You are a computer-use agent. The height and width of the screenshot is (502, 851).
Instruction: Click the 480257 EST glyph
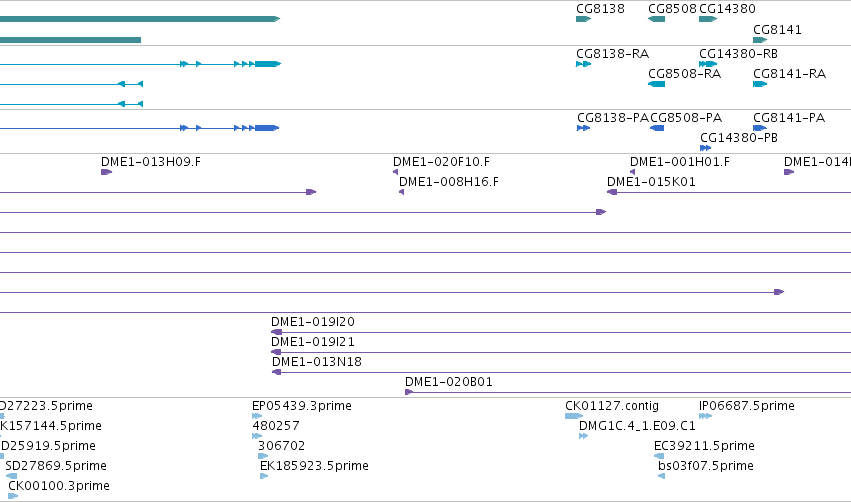tap(257, 436)
